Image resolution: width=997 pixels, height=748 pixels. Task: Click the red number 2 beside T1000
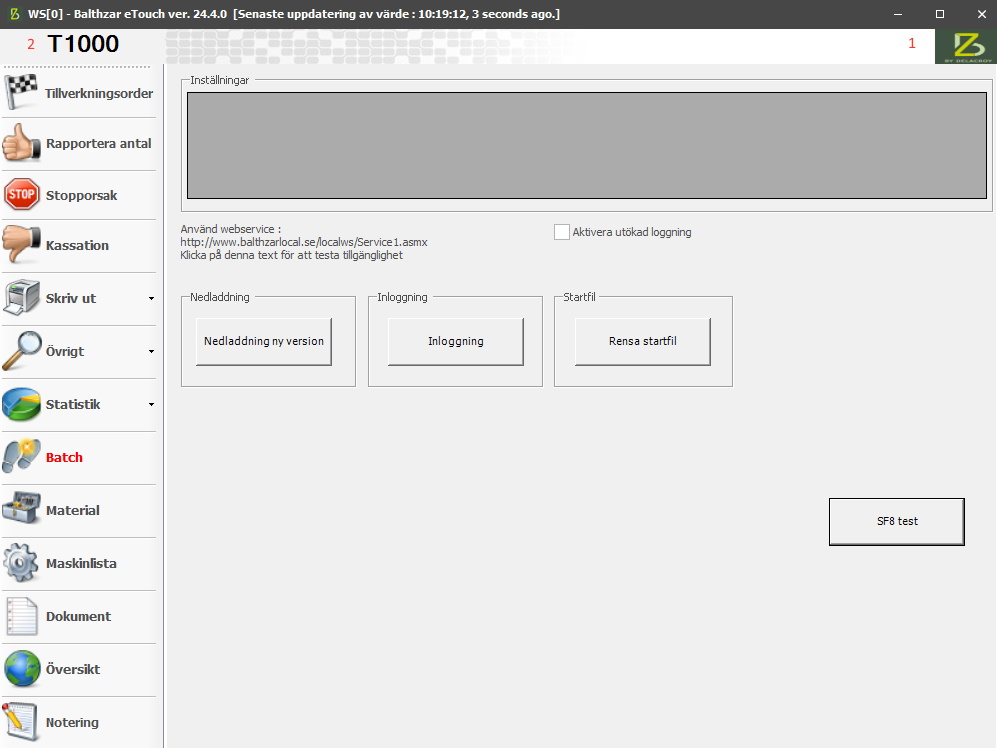point(31,45)
